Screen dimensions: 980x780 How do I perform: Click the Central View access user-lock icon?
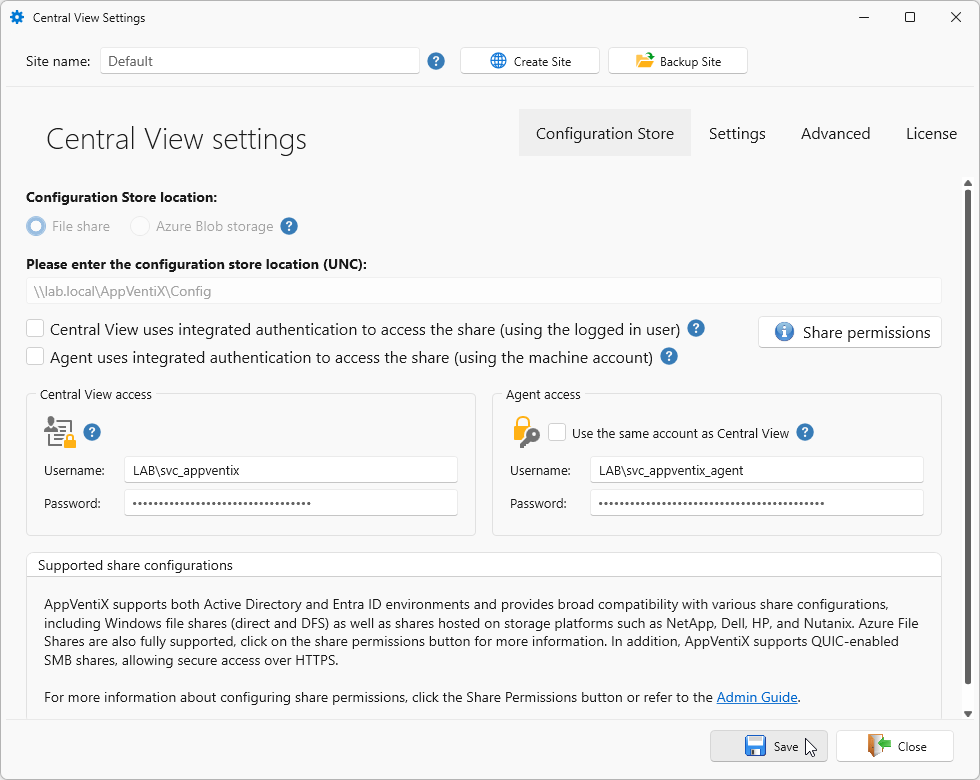pyautogui.click(x=59, y=432)
